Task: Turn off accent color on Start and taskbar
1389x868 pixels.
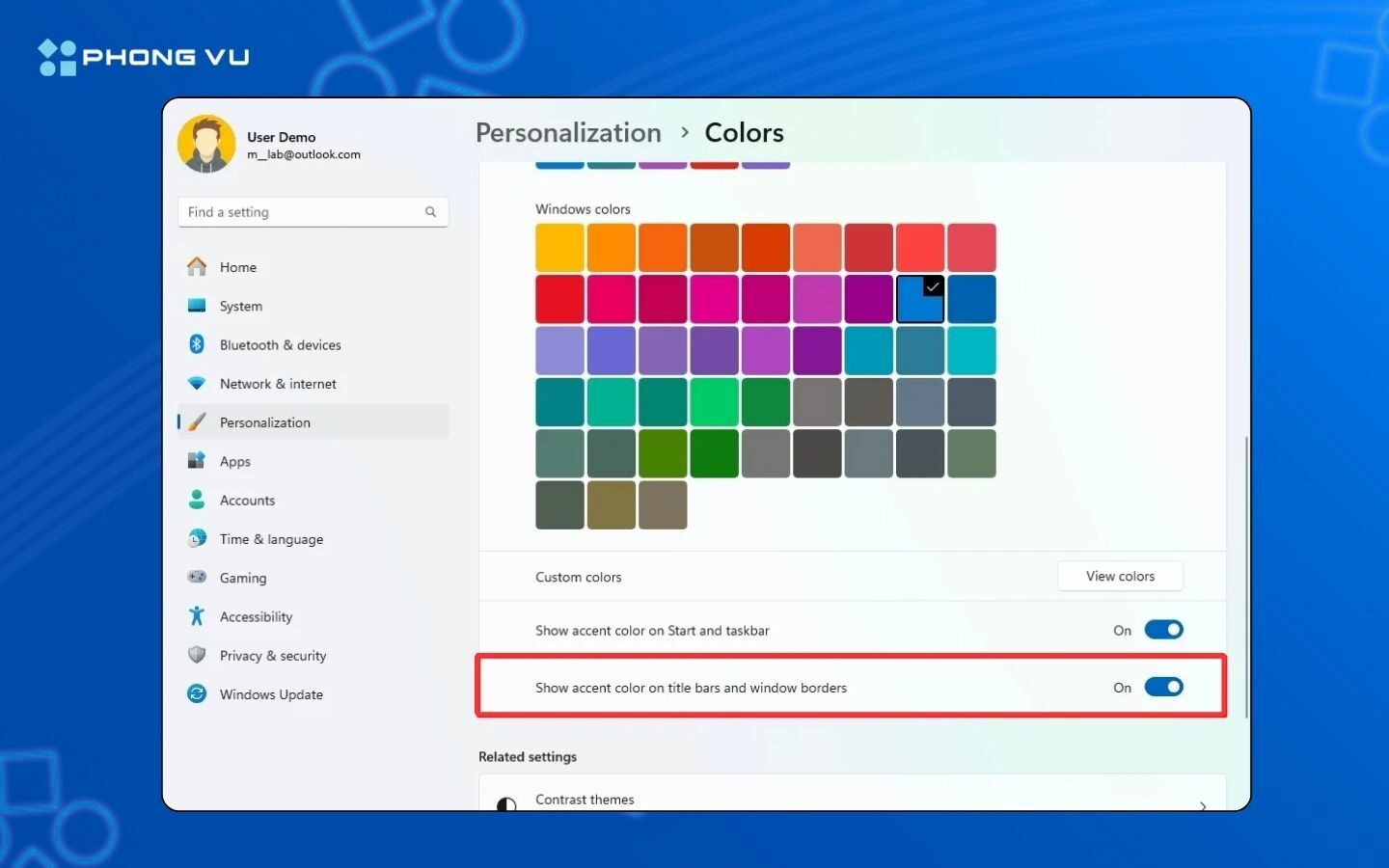Action: pos(1163,630)
